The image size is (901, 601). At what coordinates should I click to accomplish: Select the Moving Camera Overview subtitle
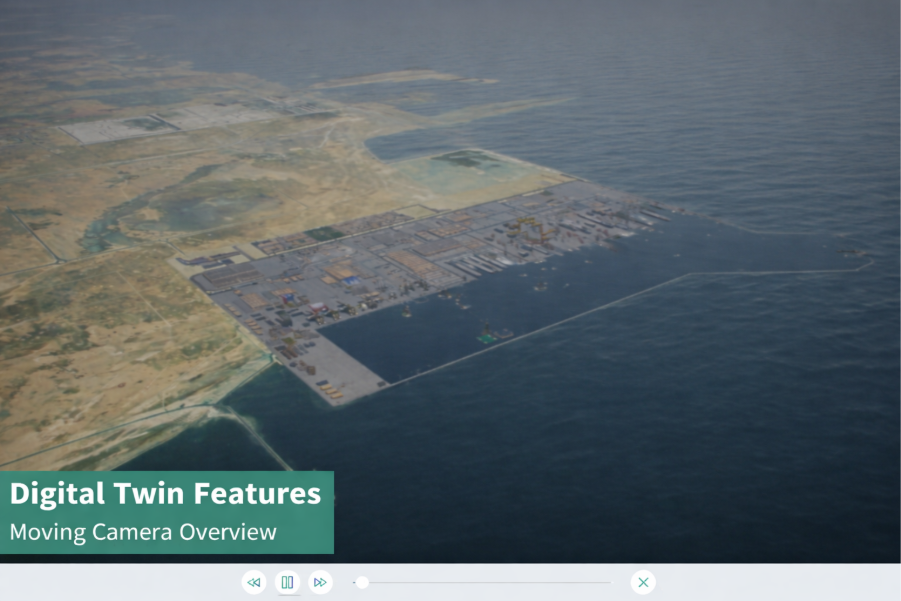[143, 532]
